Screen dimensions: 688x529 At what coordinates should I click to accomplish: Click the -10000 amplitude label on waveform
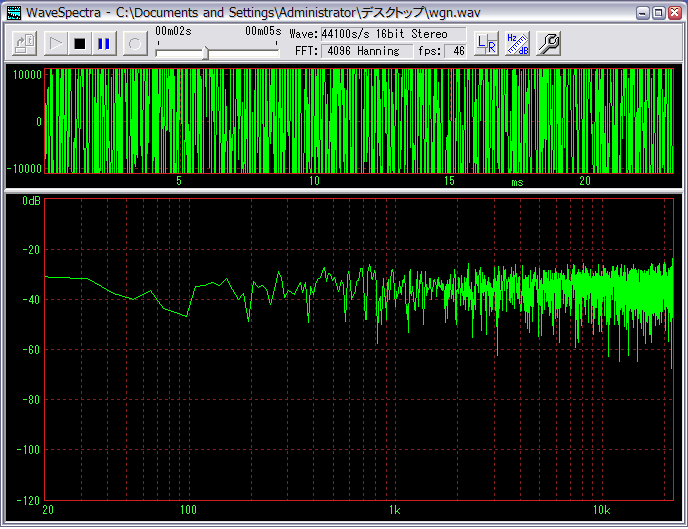24,168
